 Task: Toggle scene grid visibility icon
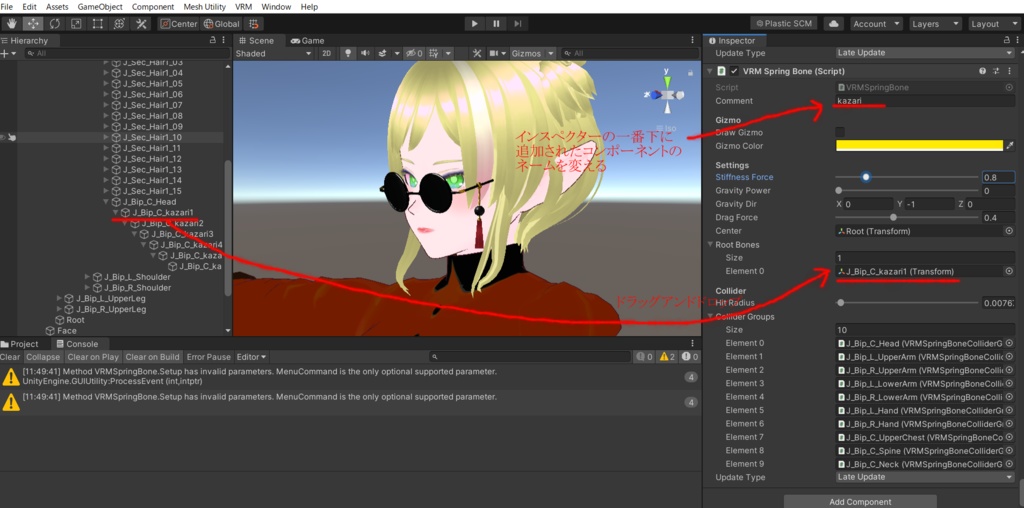[433, 54]
